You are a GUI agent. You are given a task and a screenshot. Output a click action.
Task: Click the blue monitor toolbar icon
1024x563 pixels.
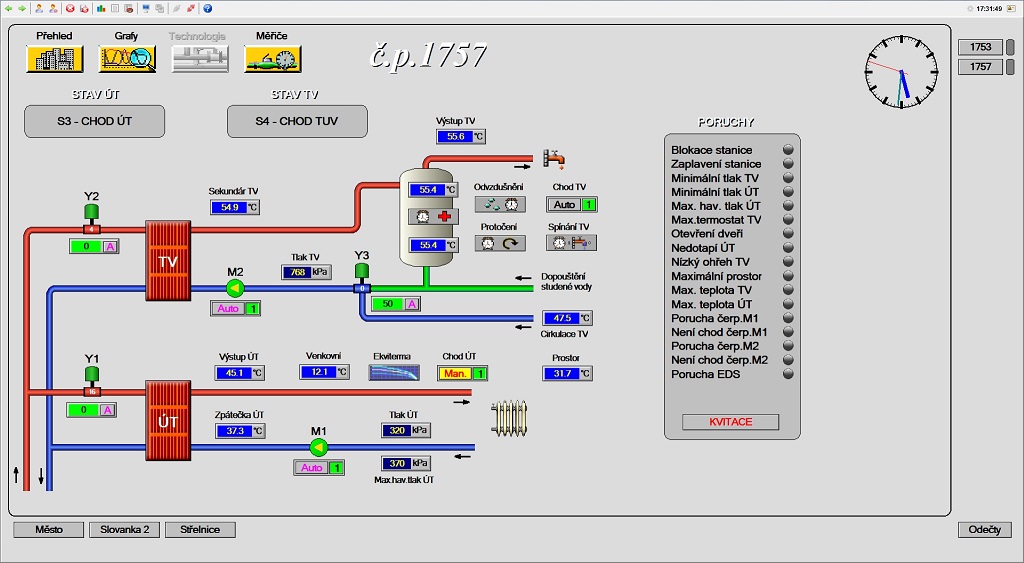pos(146,8)
